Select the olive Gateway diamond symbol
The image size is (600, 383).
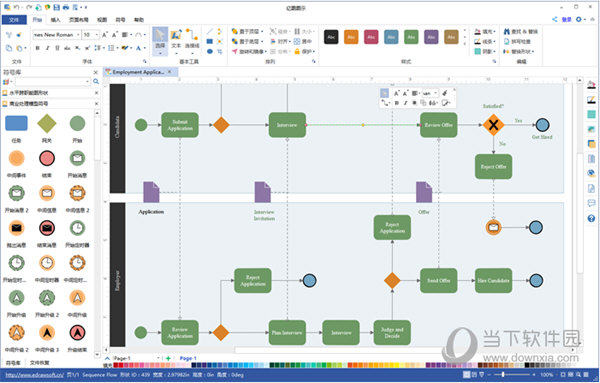coord(47,124)
